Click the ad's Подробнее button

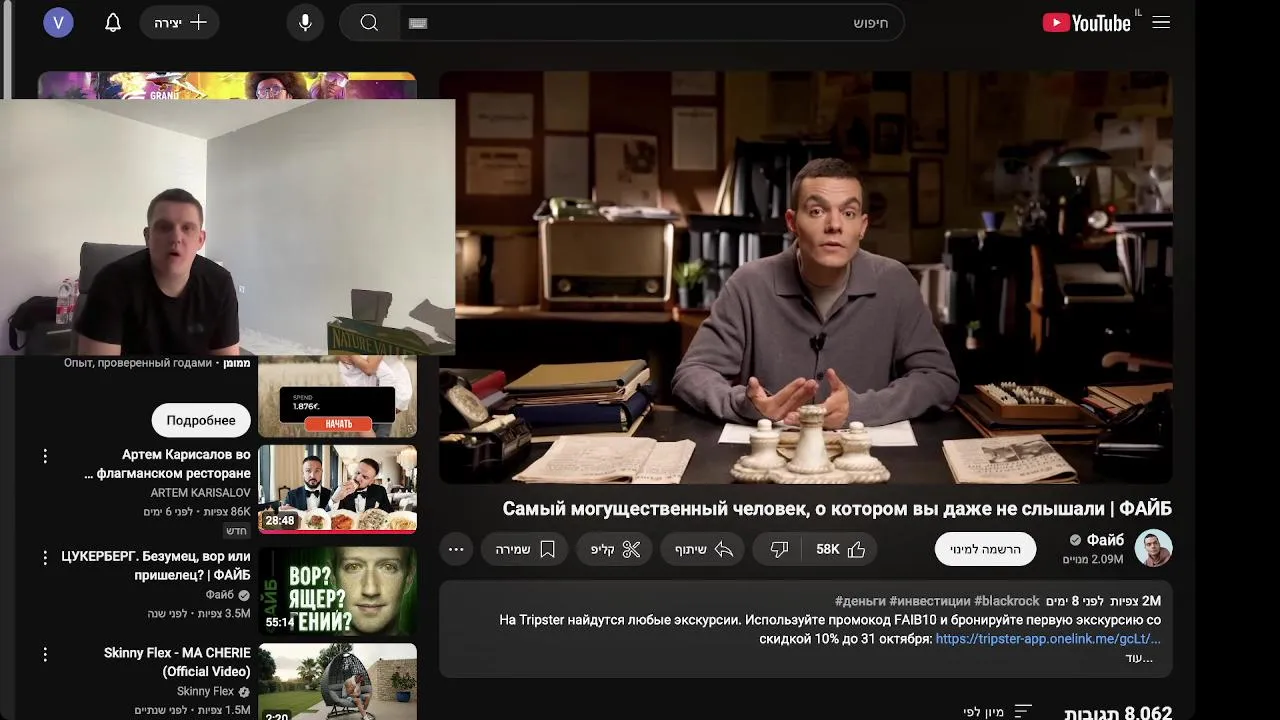point(201,420)
